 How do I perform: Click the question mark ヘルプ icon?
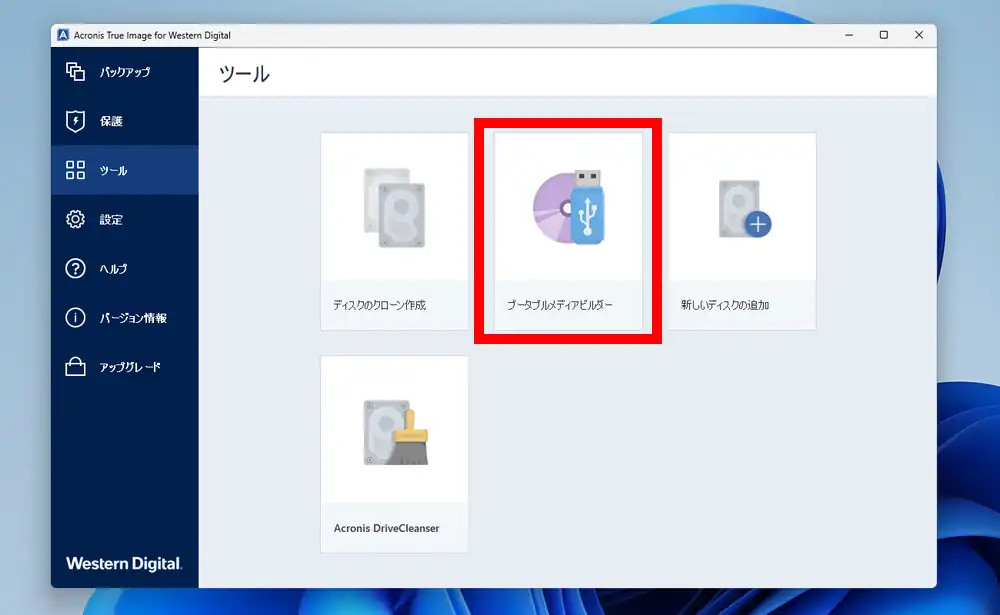point(75,268)
